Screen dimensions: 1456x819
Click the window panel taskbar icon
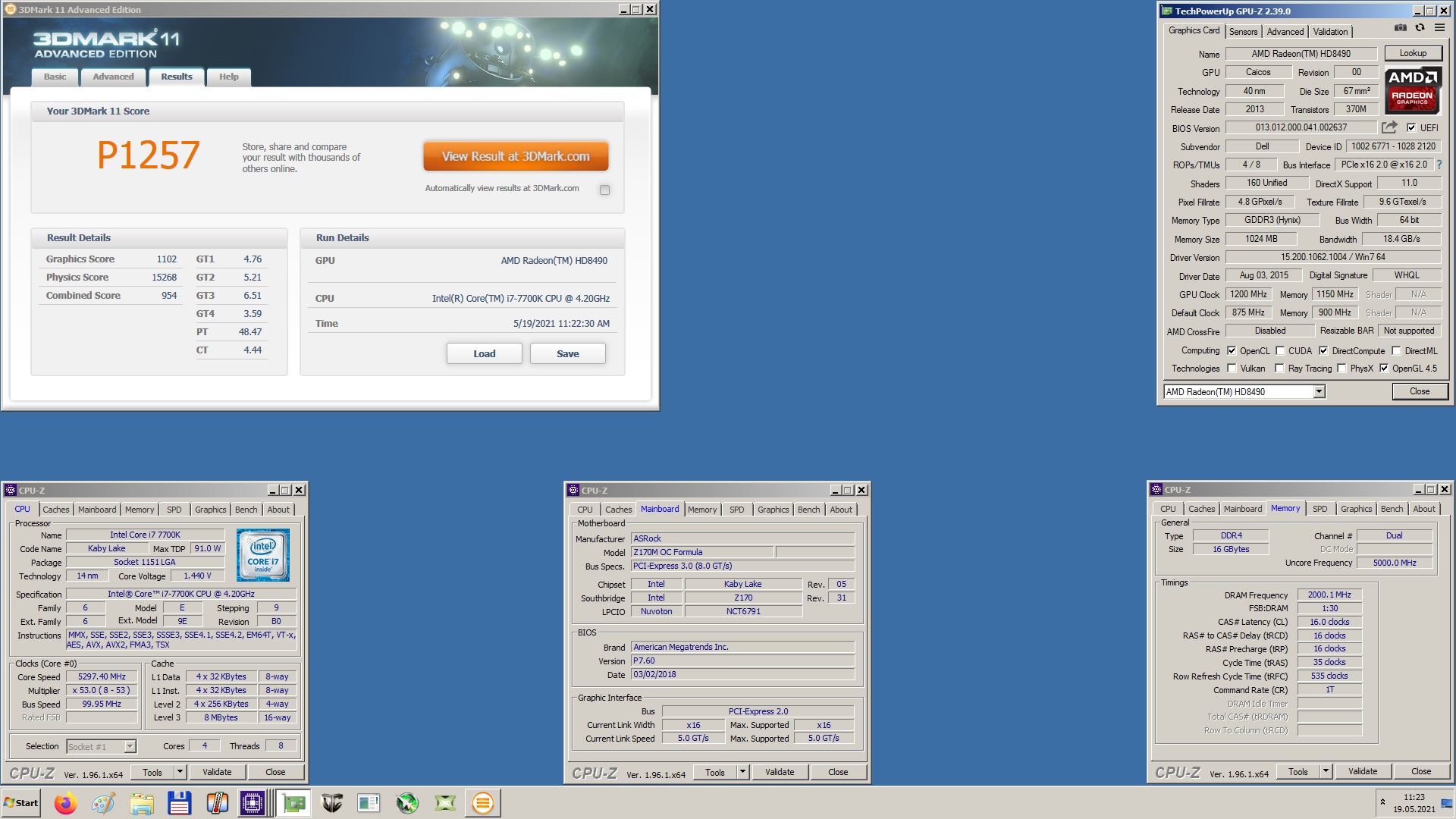tap(369, 802)
